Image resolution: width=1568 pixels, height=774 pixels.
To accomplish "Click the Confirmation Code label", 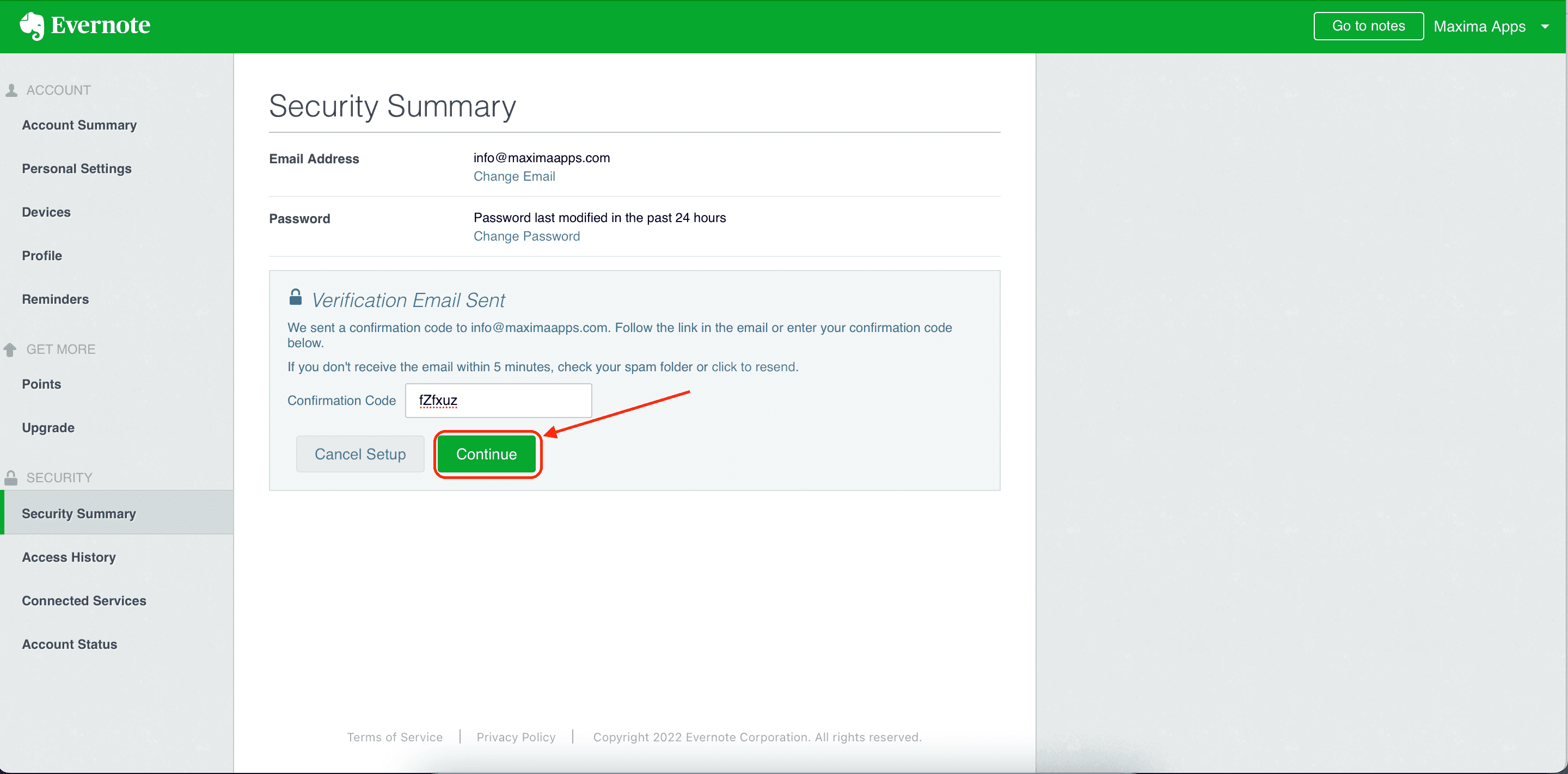I will pyautogui.click(x=341, y=401).
